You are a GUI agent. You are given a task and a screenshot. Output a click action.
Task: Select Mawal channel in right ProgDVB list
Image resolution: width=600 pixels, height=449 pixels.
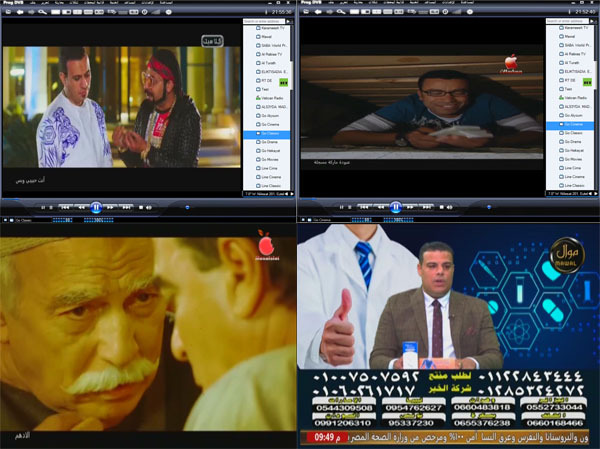click(x=567, y=36)
